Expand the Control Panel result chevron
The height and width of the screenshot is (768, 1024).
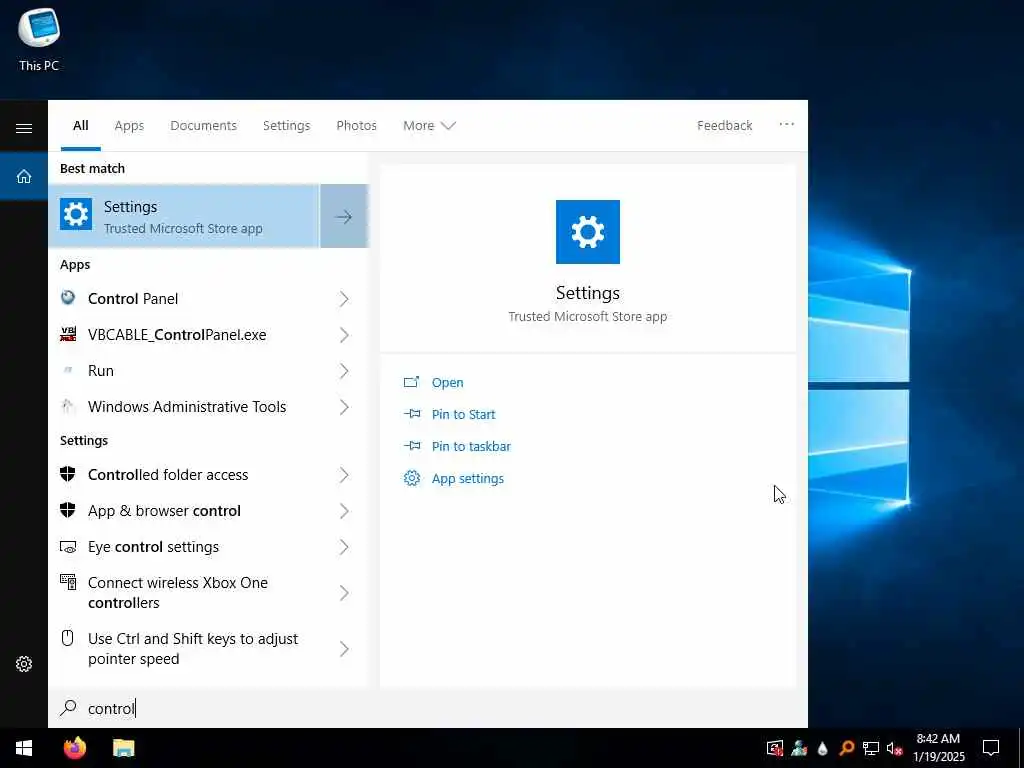(x=344, y=298)
